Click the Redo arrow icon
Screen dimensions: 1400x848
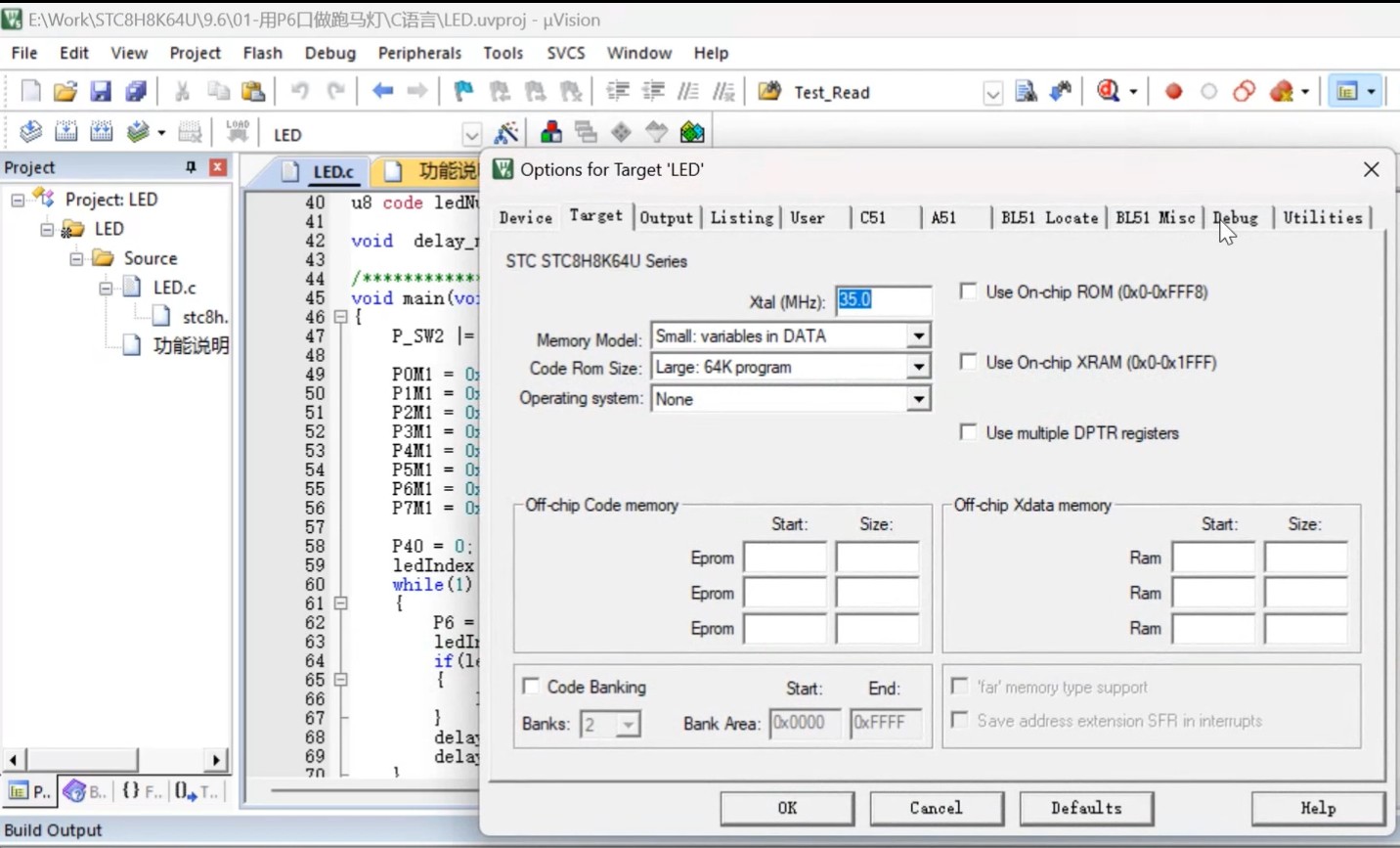click(x=335, y=91)
